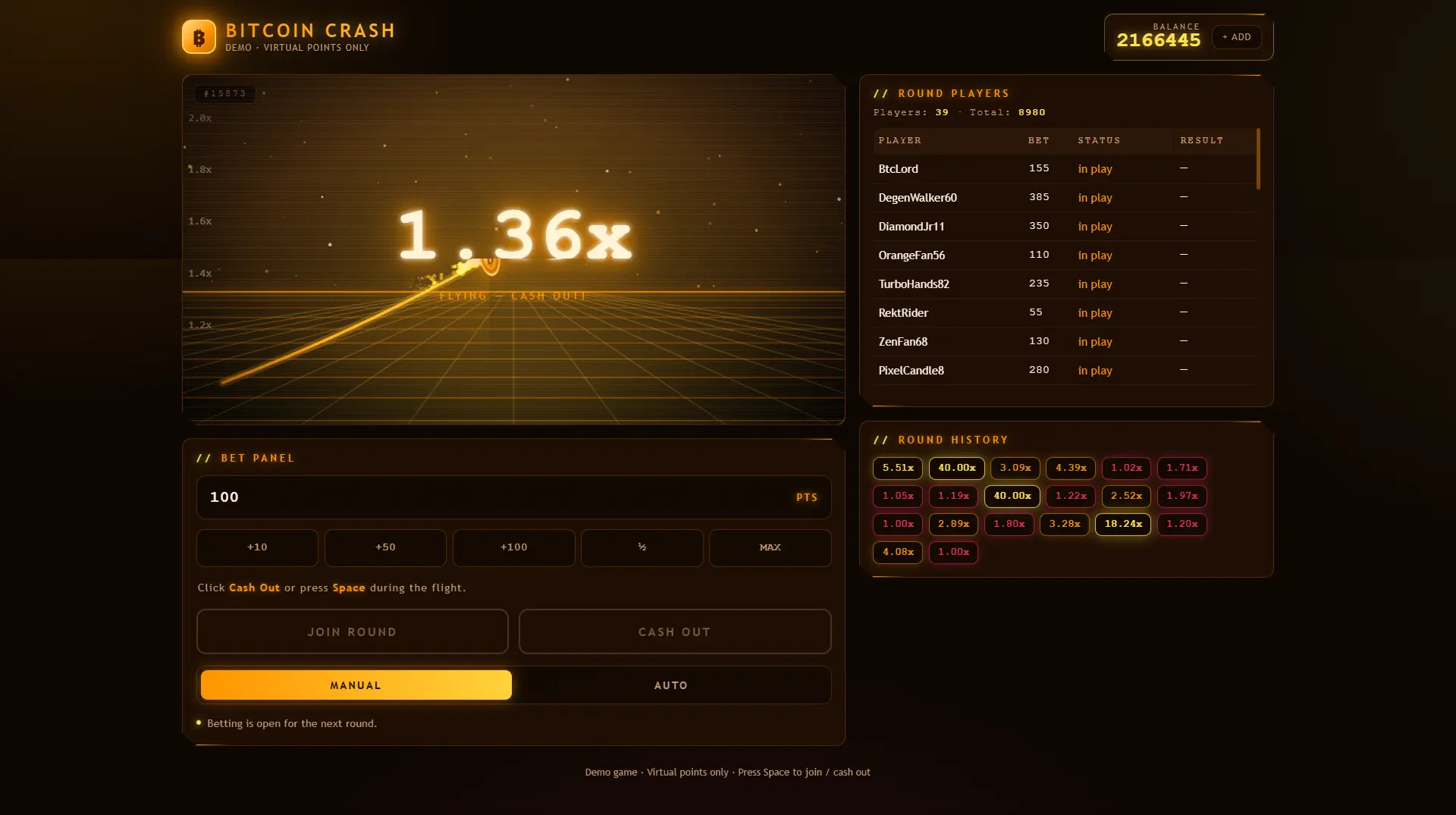The width and height of the screenshot is (1456, 815).
Task: Select OrangeFan56 player row
Action: click(1064, 255)
